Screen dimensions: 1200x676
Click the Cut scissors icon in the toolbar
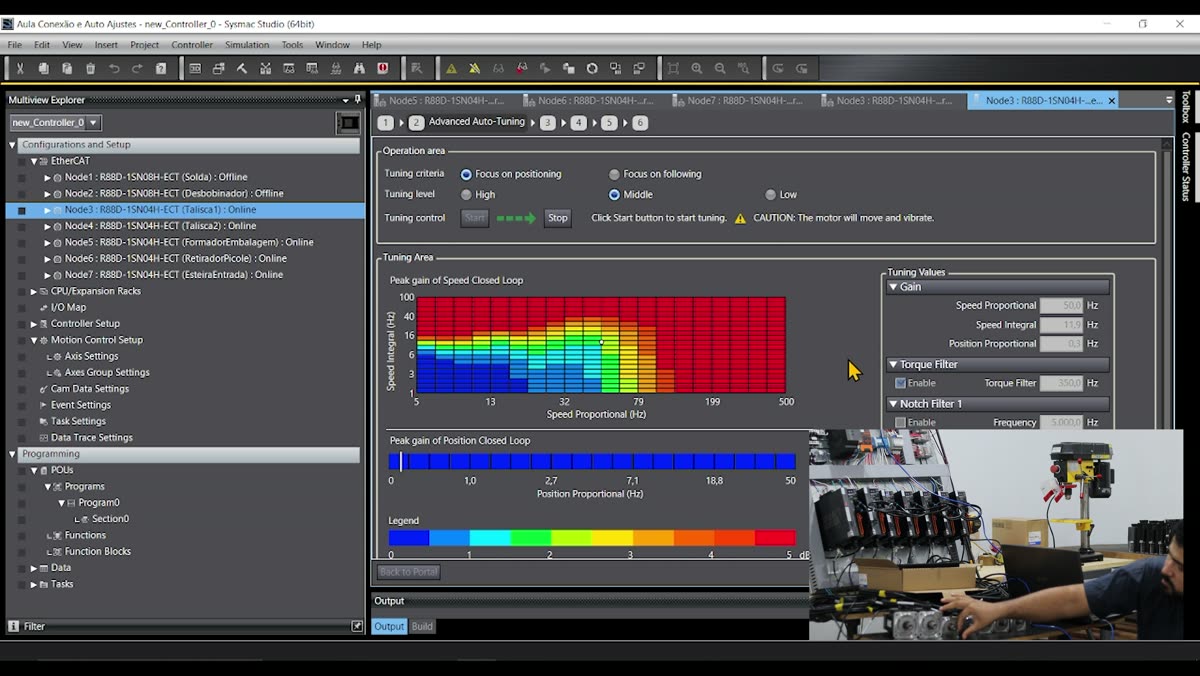pyautogui.click(x=20, y=68)
